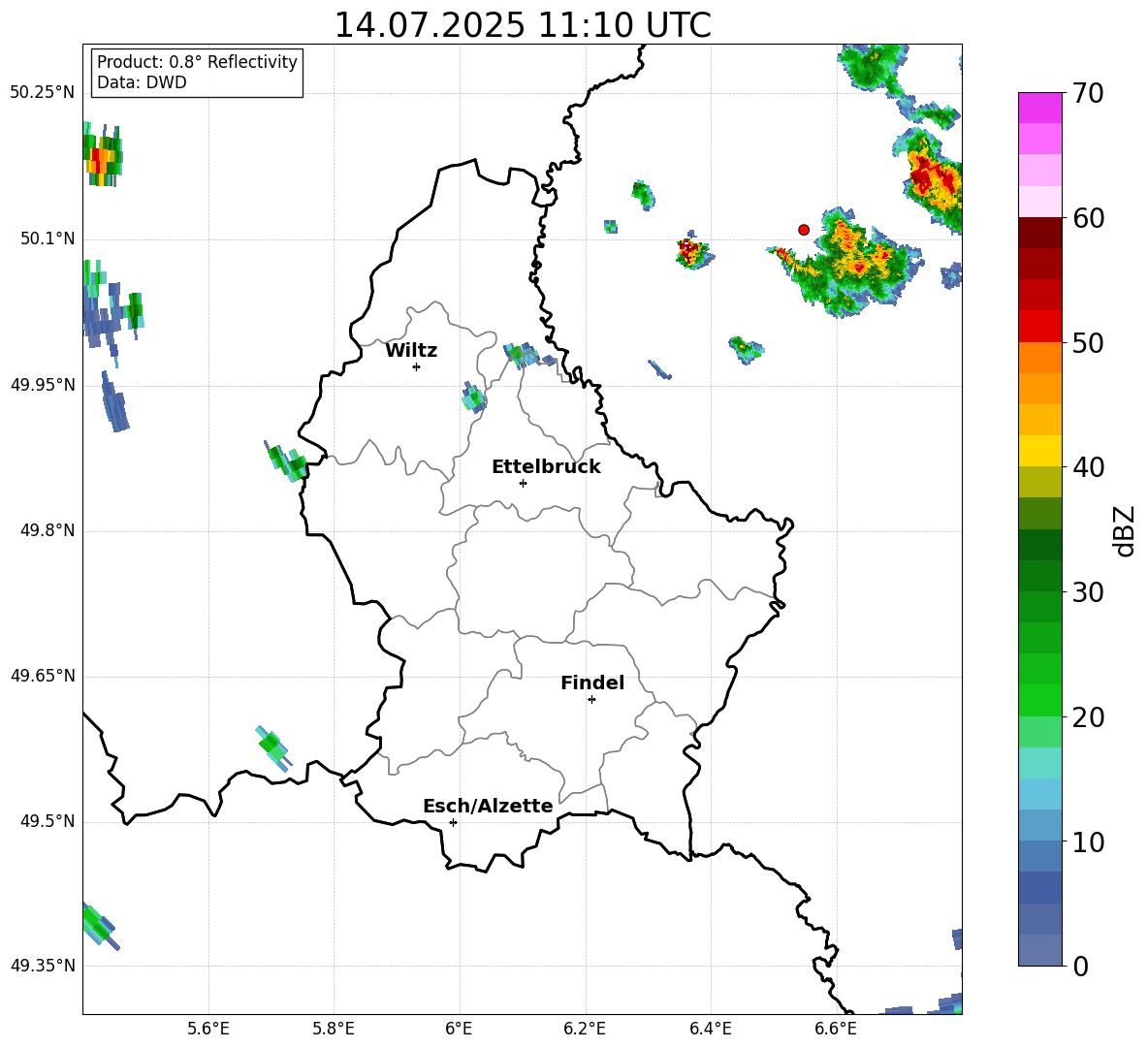Click the 49.65°N latitude label
This screenshot has width=1148, height=1048.
coord(43,676)
